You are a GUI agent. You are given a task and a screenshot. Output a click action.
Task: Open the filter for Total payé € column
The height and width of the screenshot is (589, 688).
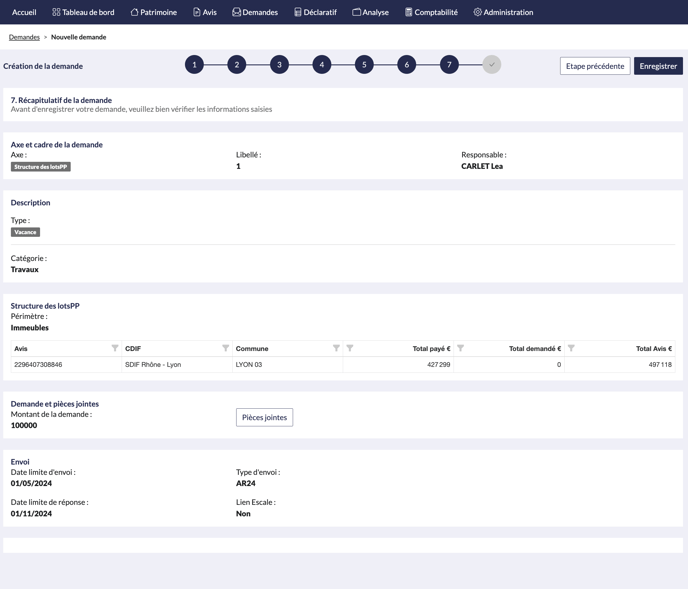tap(350, 348)
